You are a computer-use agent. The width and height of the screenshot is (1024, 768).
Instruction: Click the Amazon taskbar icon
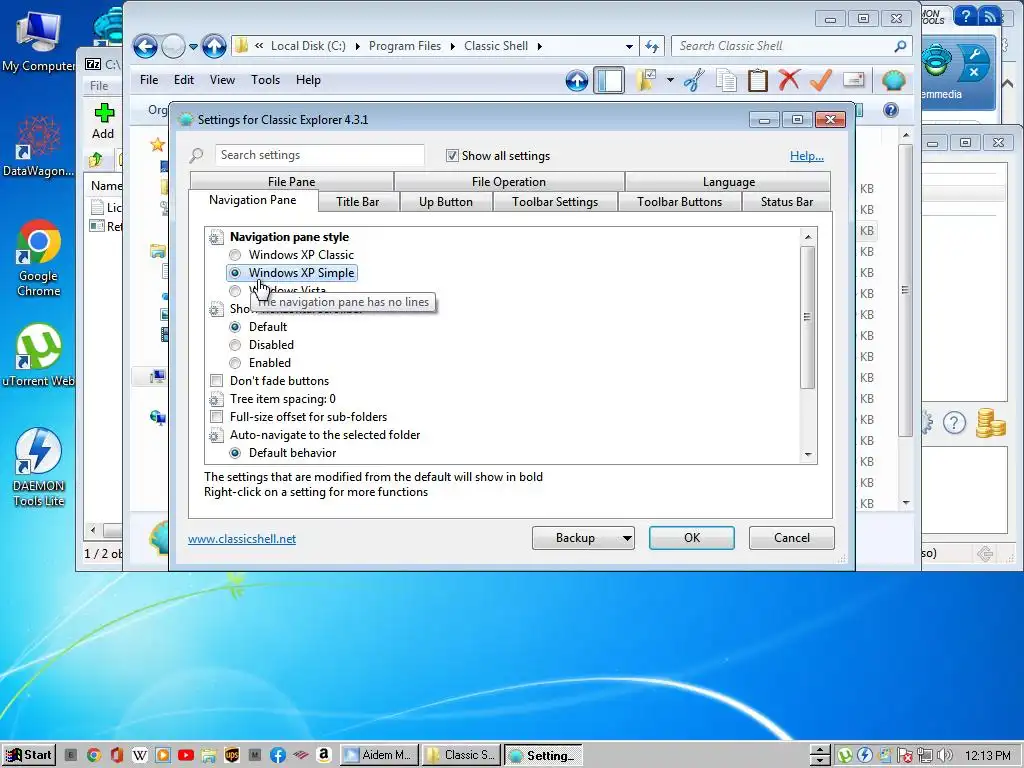pos(323,756)
